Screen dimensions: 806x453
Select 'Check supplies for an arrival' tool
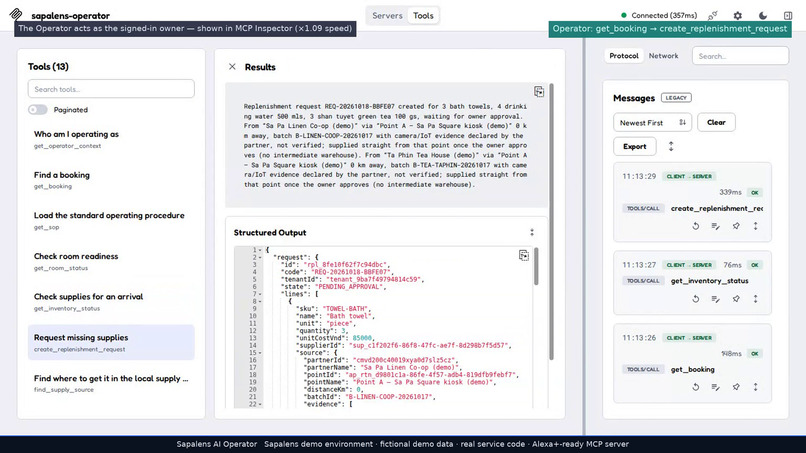pyautogui.click(x=111, y=302)
